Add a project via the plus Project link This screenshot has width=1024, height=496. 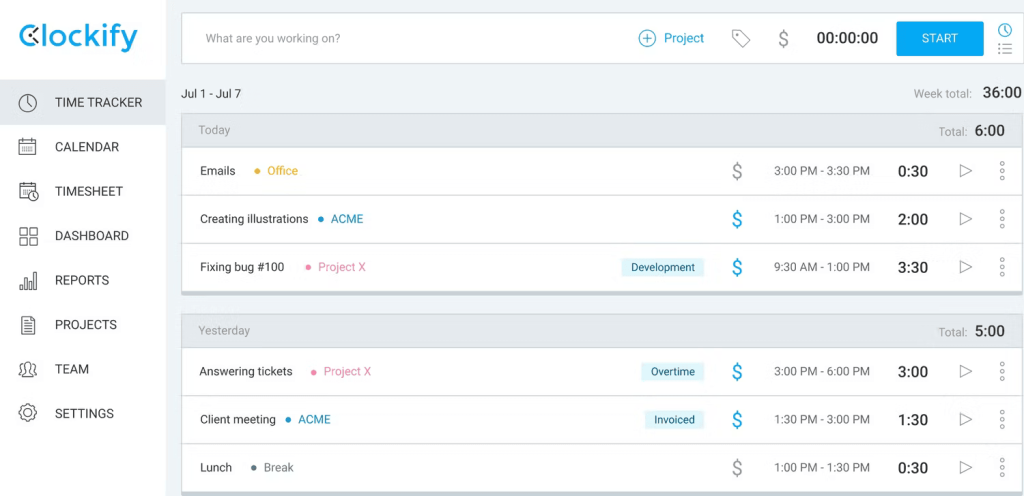point(671,39)
